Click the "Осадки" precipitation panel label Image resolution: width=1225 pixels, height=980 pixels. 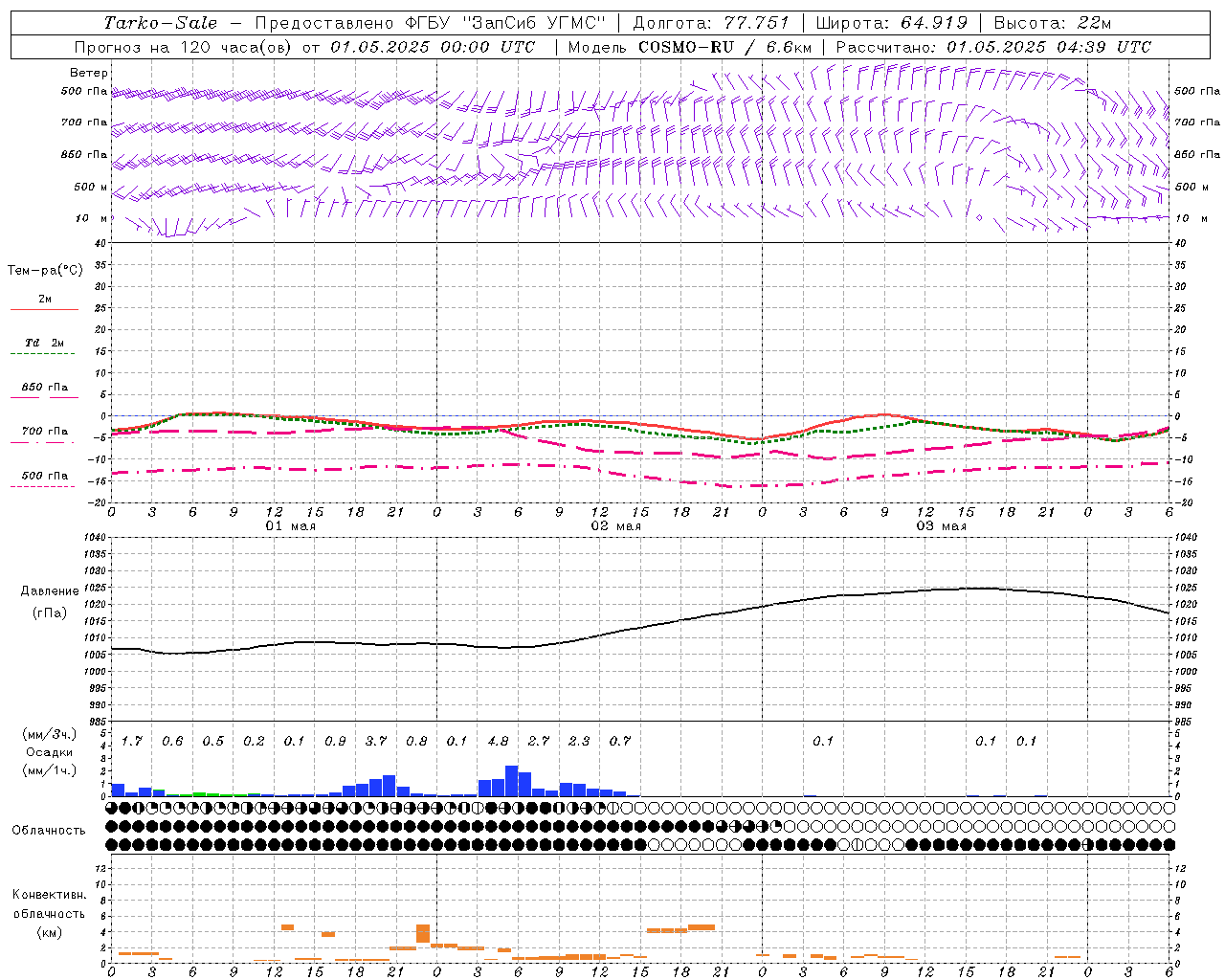click(50, 752)
